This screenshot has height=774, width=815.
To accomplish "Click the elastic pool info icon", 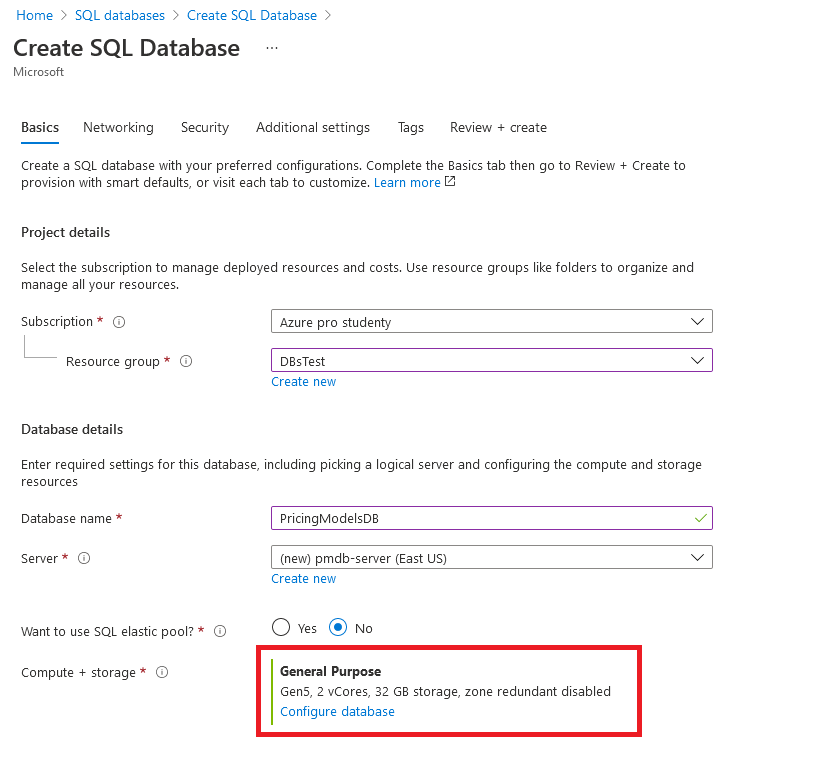I will pos(220,631).
